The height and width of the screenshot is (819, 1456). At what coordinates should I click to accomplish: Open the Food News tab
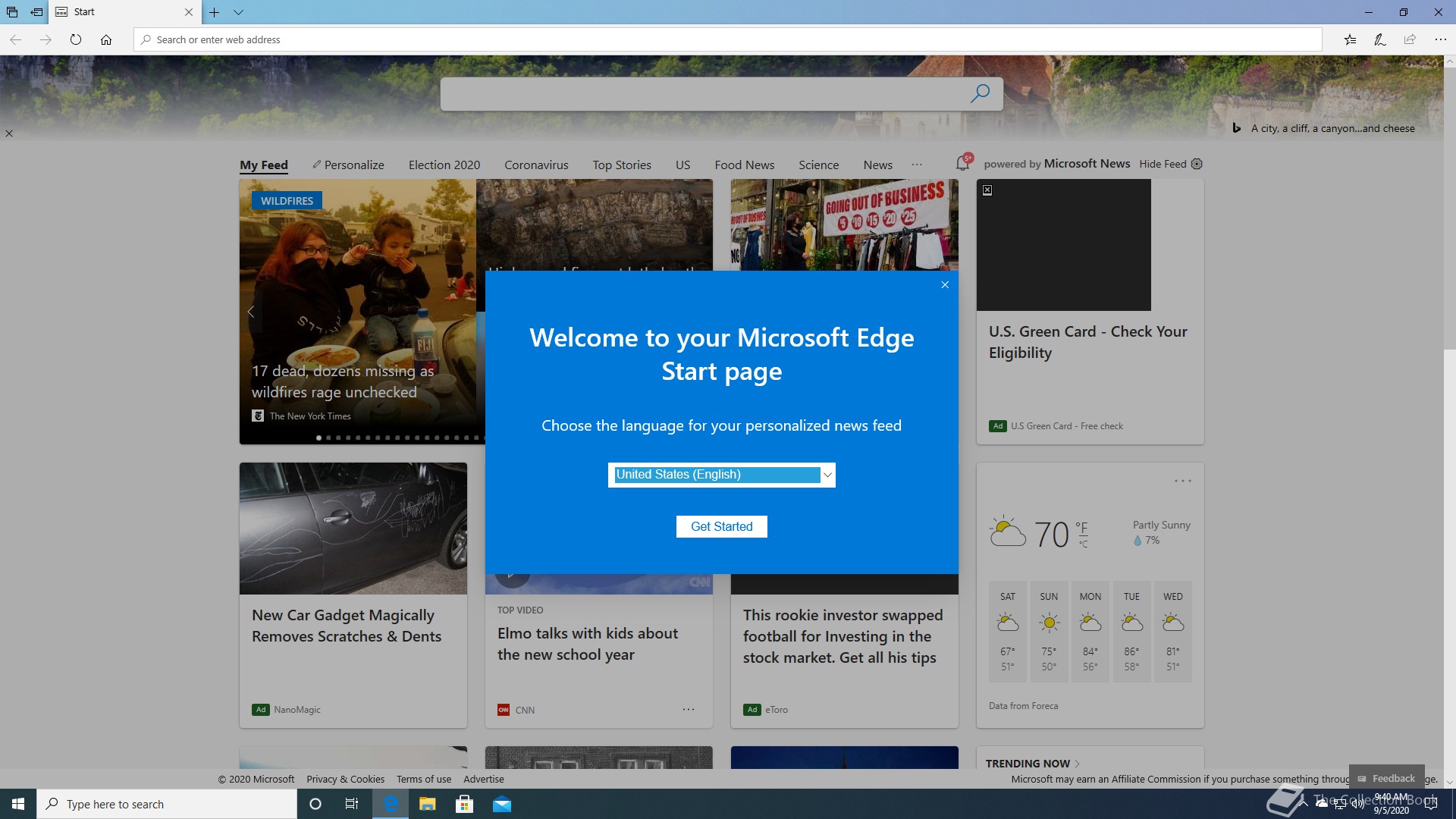click(745, 165)
